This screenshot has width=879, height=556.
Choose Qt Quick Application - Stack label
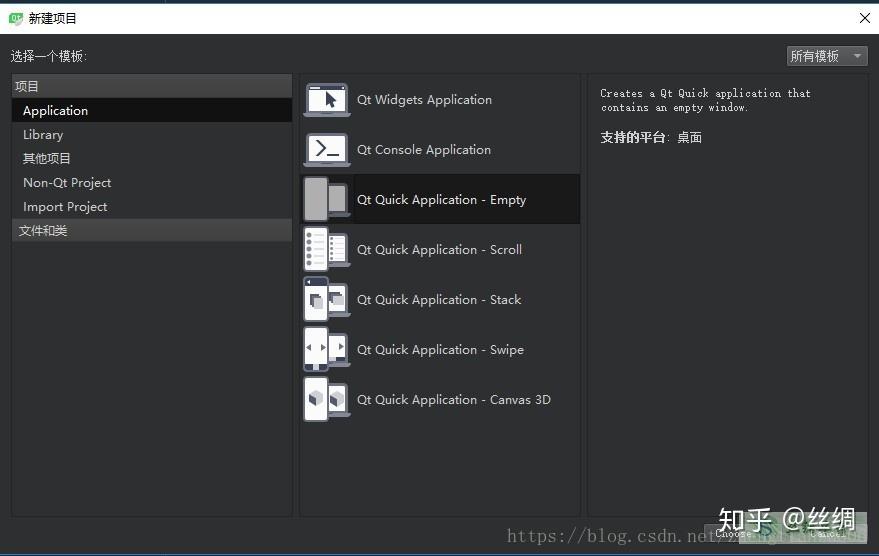pyautogui.click(x=439, y=299)
